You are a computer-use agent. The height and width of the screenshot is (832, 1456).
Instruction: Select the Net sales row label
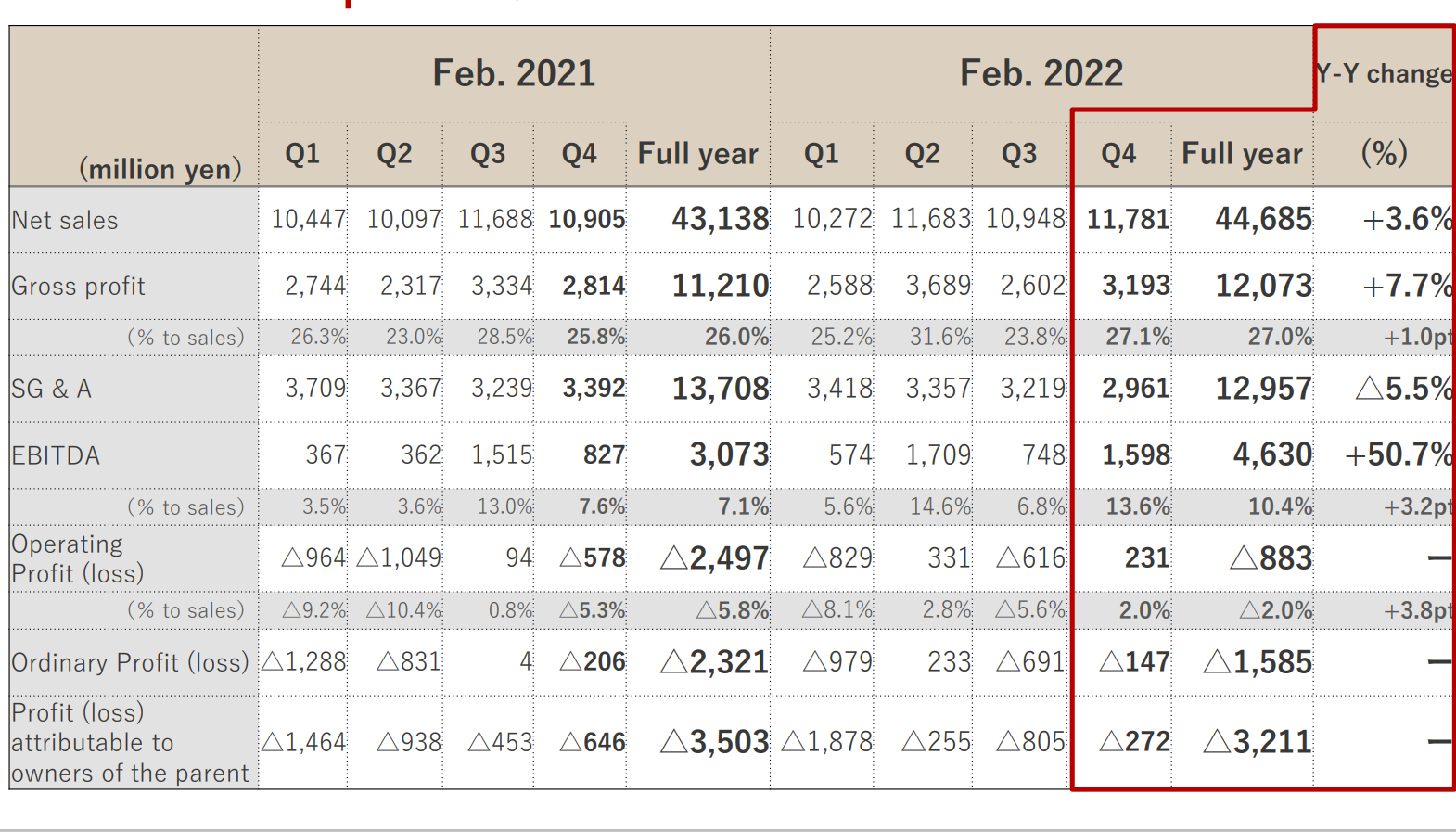click(65, 221)
